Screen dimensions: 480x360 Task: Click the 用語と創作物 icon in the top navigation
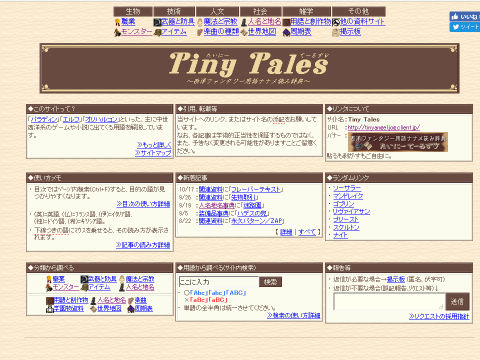click(x=286, y=22)
